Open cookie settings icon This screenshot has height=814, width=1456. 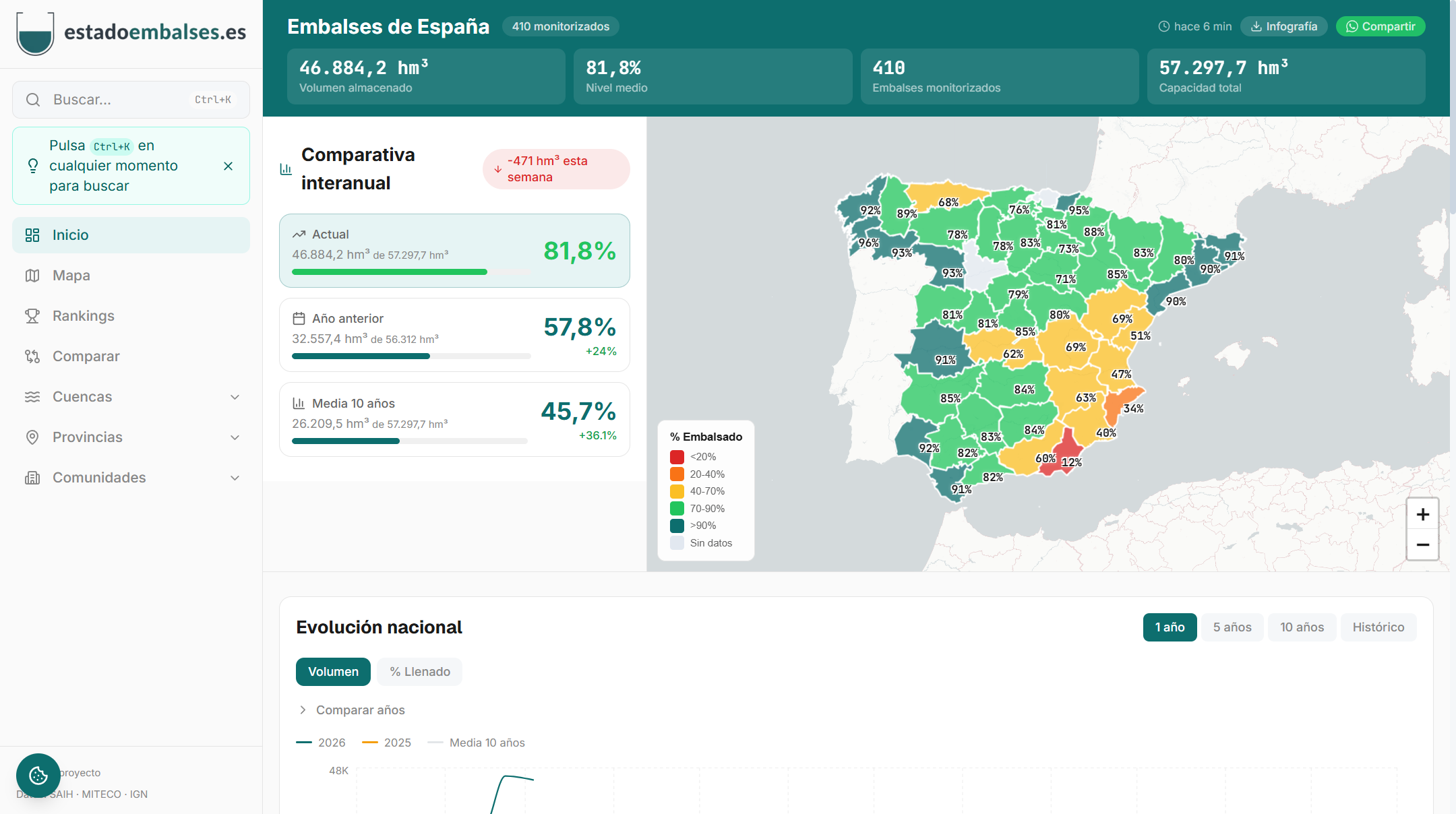point(38,776)
